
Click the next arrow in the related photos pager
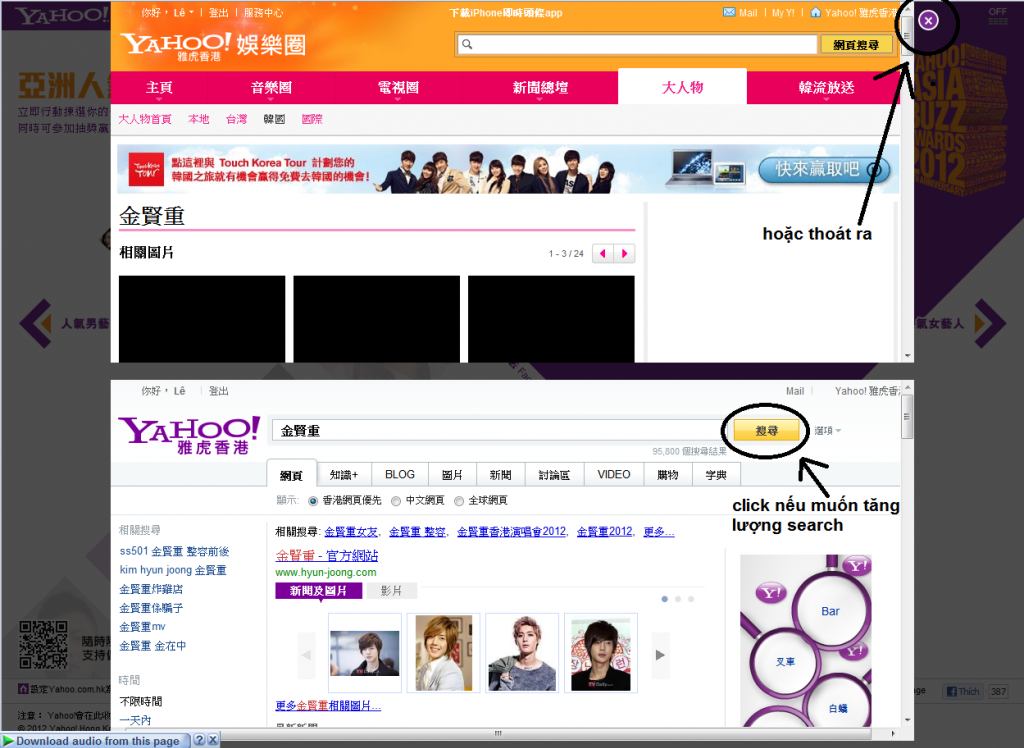[x=624, y=253]
